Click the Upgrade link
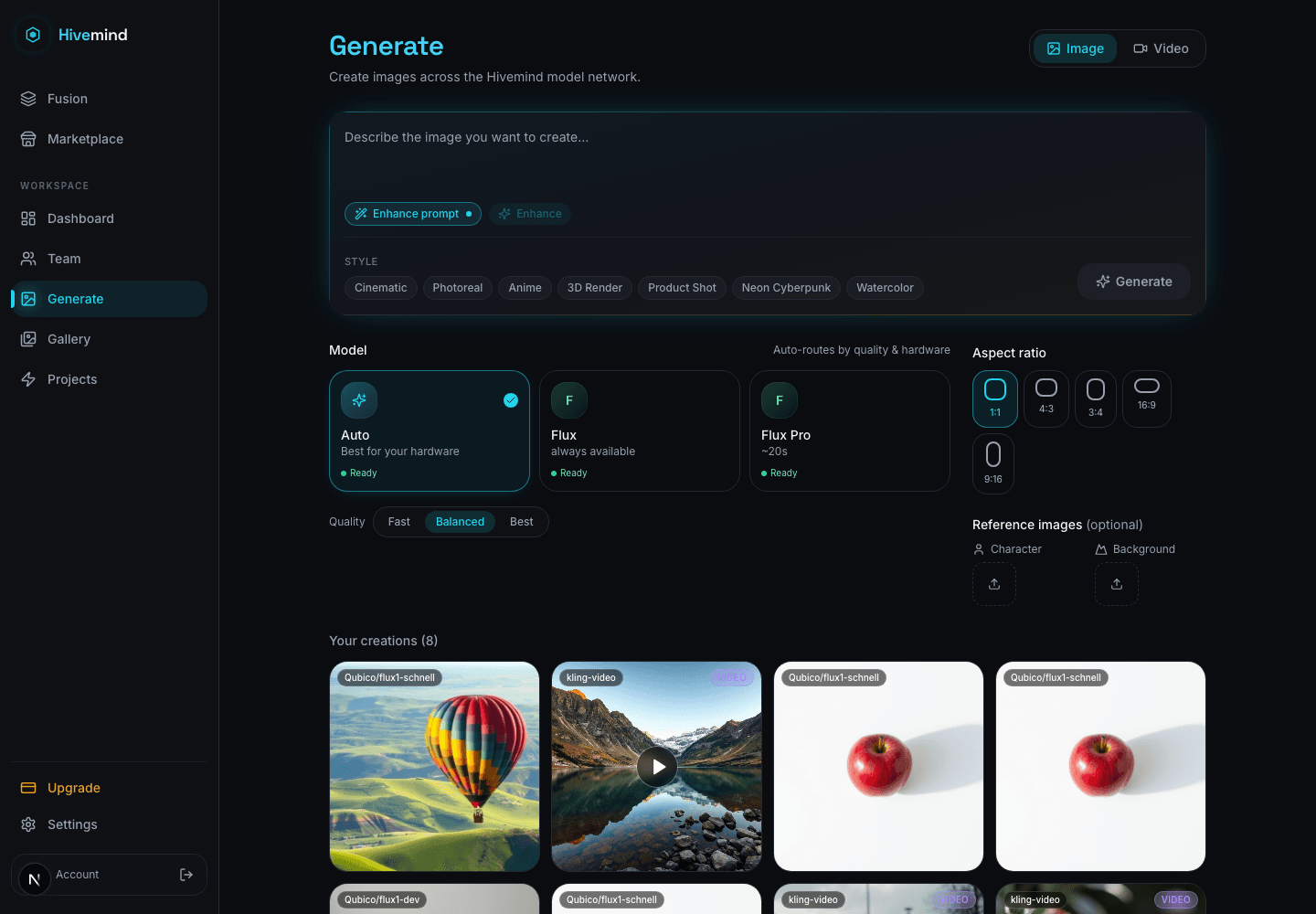 point(109,788)
